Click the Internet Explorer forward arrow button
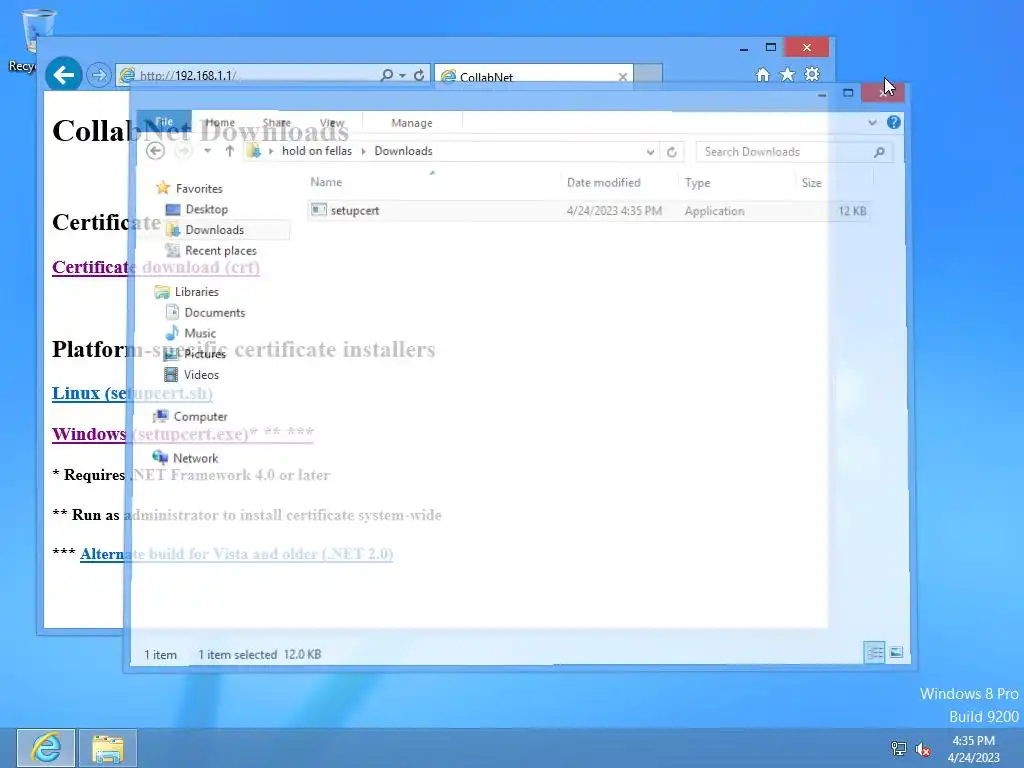 [x=99, y=75]
